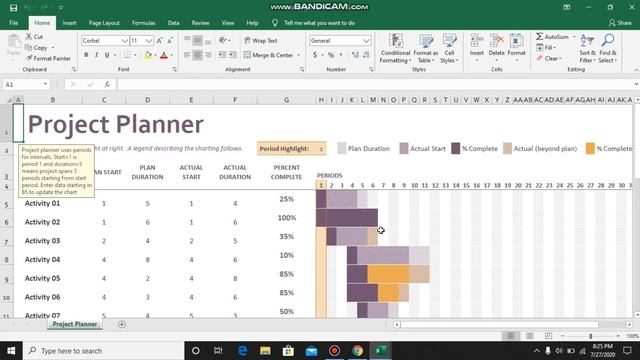Screen dimensions: 640x360
Task: Click the taskbar search box
Action: (104, 351)
